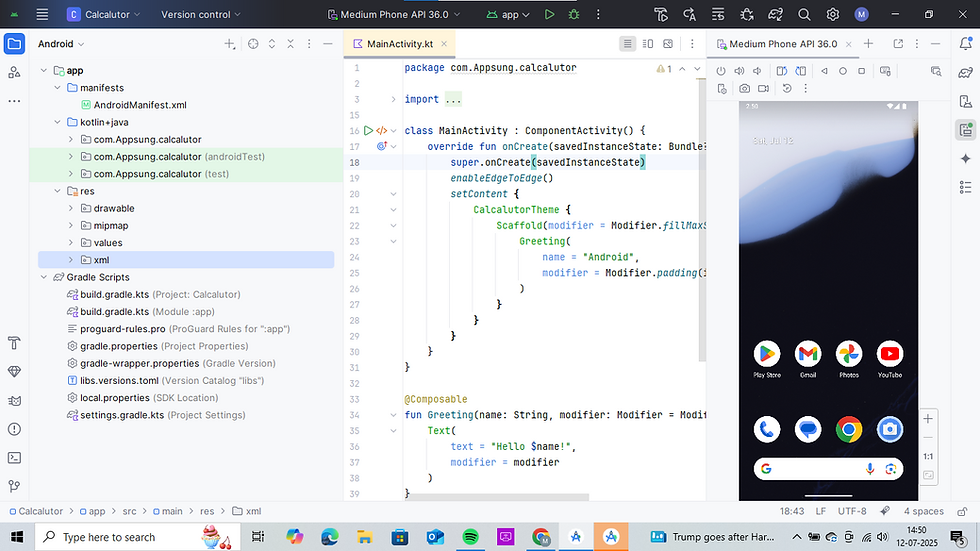Screen dimensions: 980x551
Task: Open Version control dropdown
Action: [x=201, y=14]
